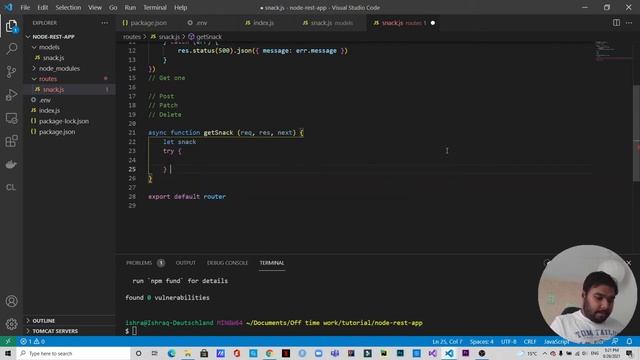
Task: Open editor More Actions ellipsis
Action: (x=629, y=23)
